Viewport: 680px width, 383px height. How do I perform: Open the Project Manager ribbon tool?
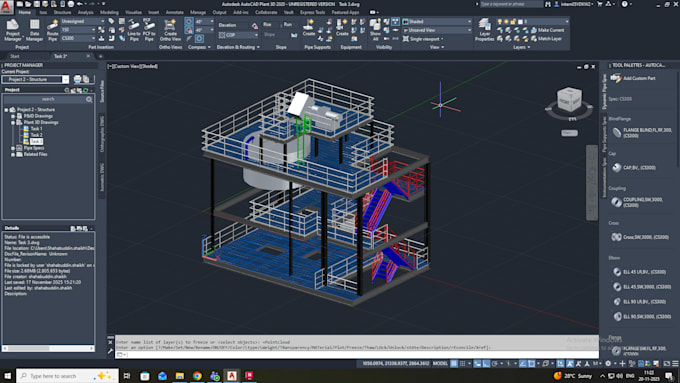coord(12,30)
